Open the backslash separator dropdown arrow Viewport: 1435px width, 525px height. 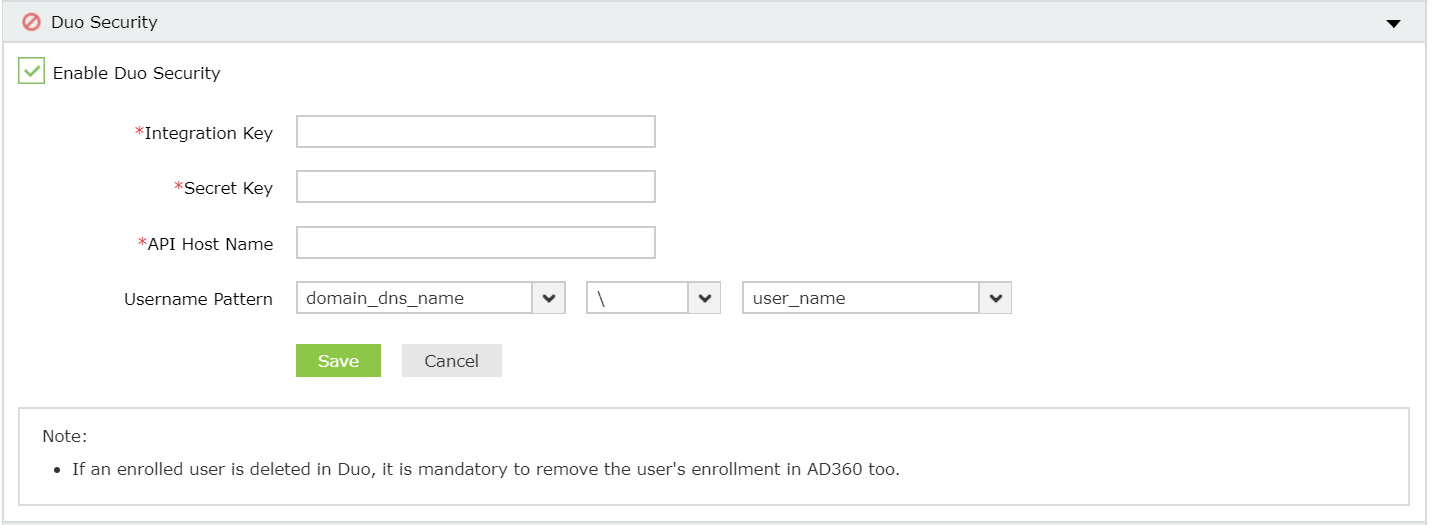[x=704, y=298]
